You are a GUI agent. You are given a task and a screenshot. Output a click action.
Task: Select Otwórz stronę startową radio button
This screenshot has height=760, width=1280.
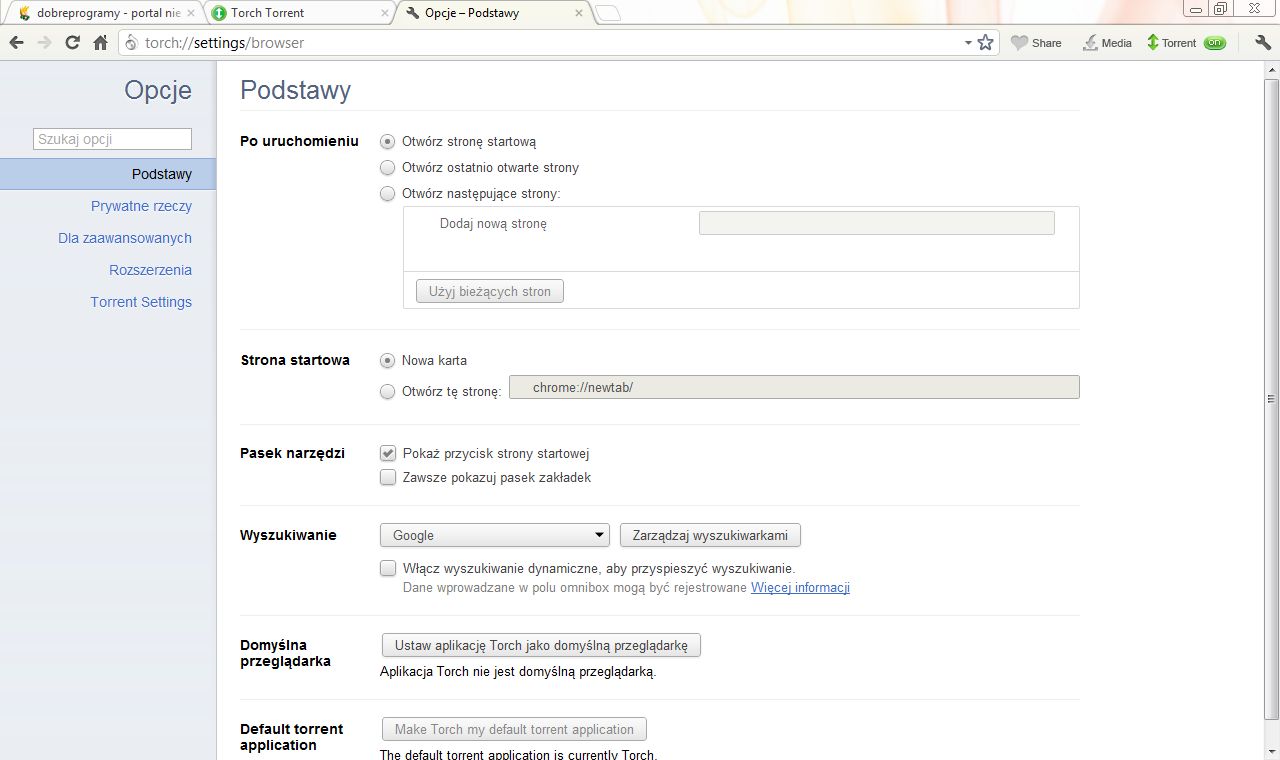click(x=388, y=142)
